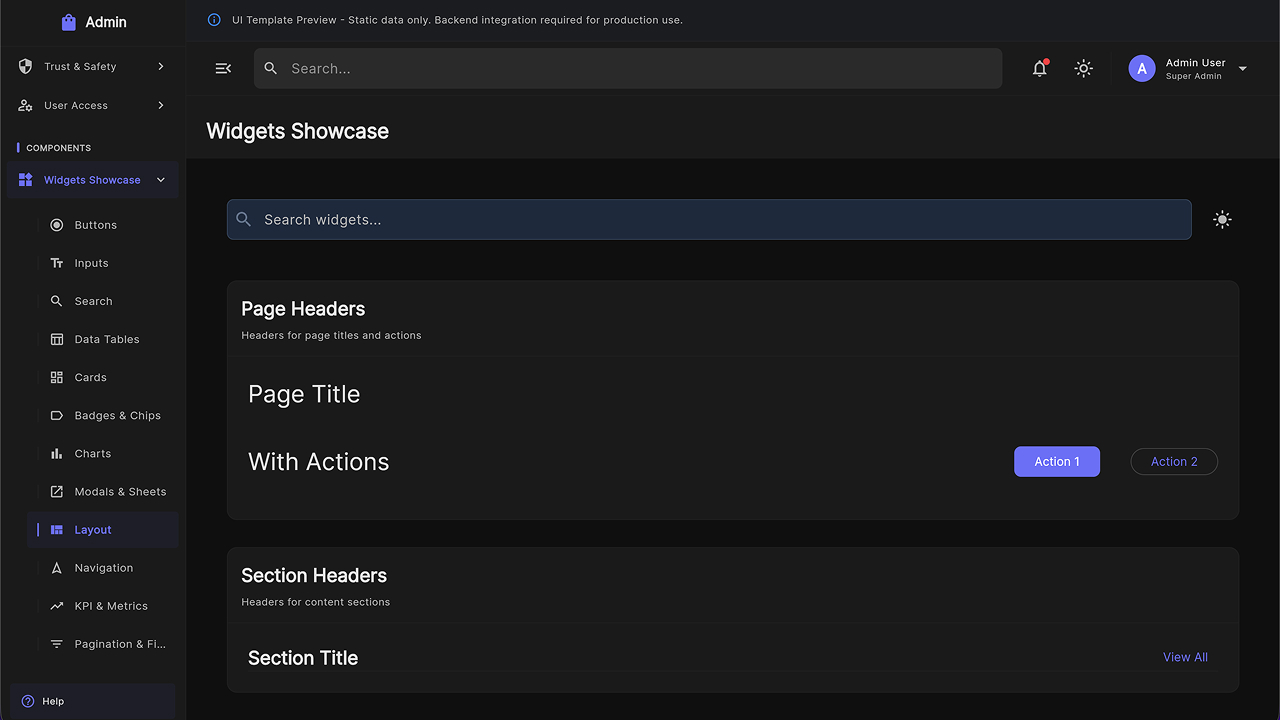Click the Section Headers card title
Image resolution: width=1280 pixels, height=720 pixels.
314,575
